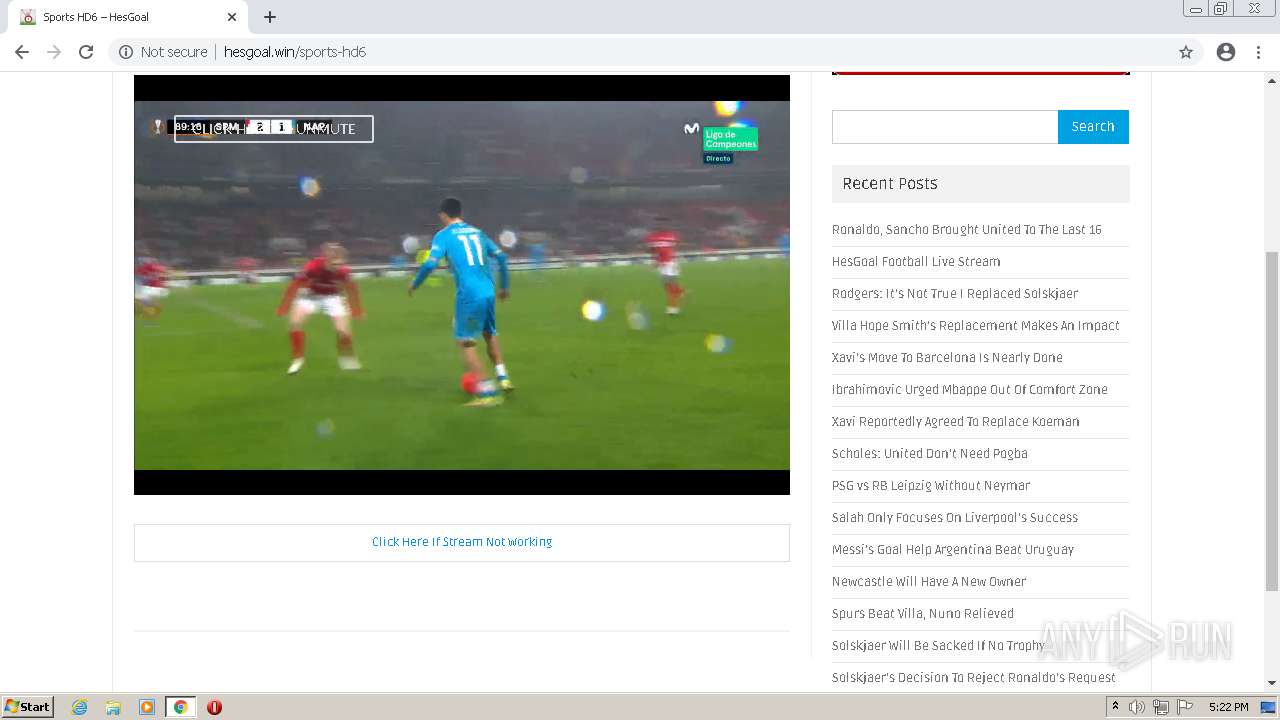Open the Not secure site info icon
Viewport: 1280px width, 720px height.
tap(125, 52)
